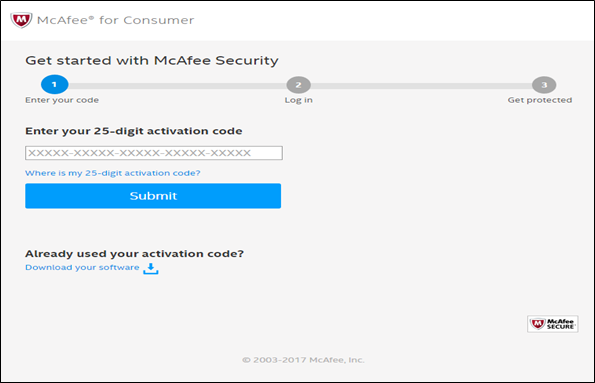
Task: Select step 2 gray circle
Action: pyautogui.click(x=299, y=85)
